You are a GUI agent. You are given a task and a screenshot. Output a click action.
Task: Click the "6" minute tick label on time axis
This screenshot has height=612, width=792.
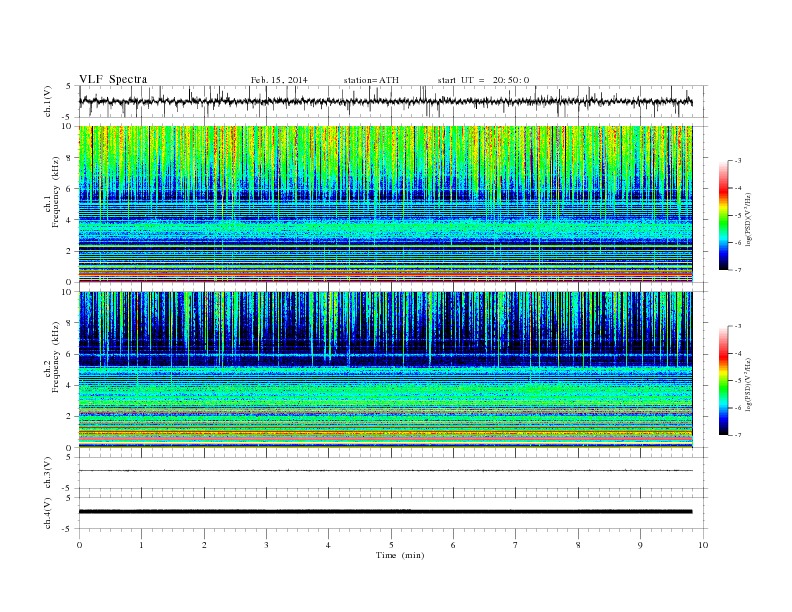[x=453, y=545]
